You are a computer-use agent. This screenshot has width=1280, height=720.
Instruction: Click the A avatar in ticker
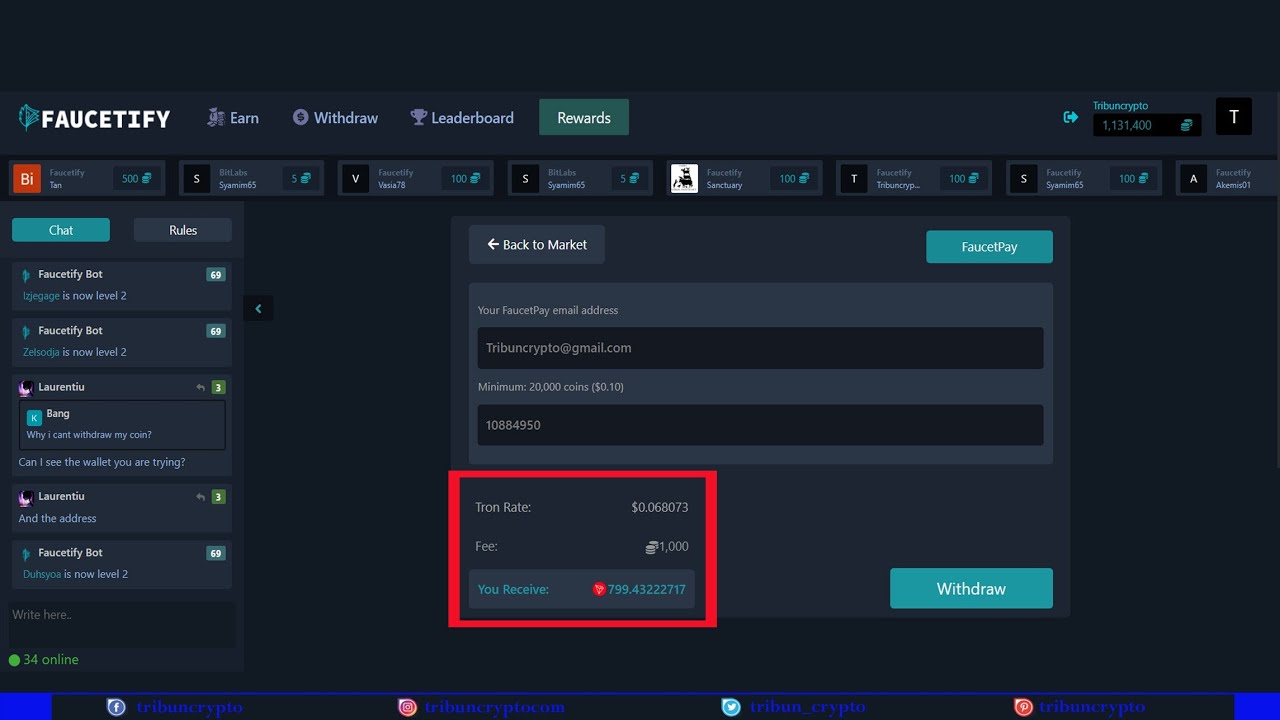click(1193, 179)
